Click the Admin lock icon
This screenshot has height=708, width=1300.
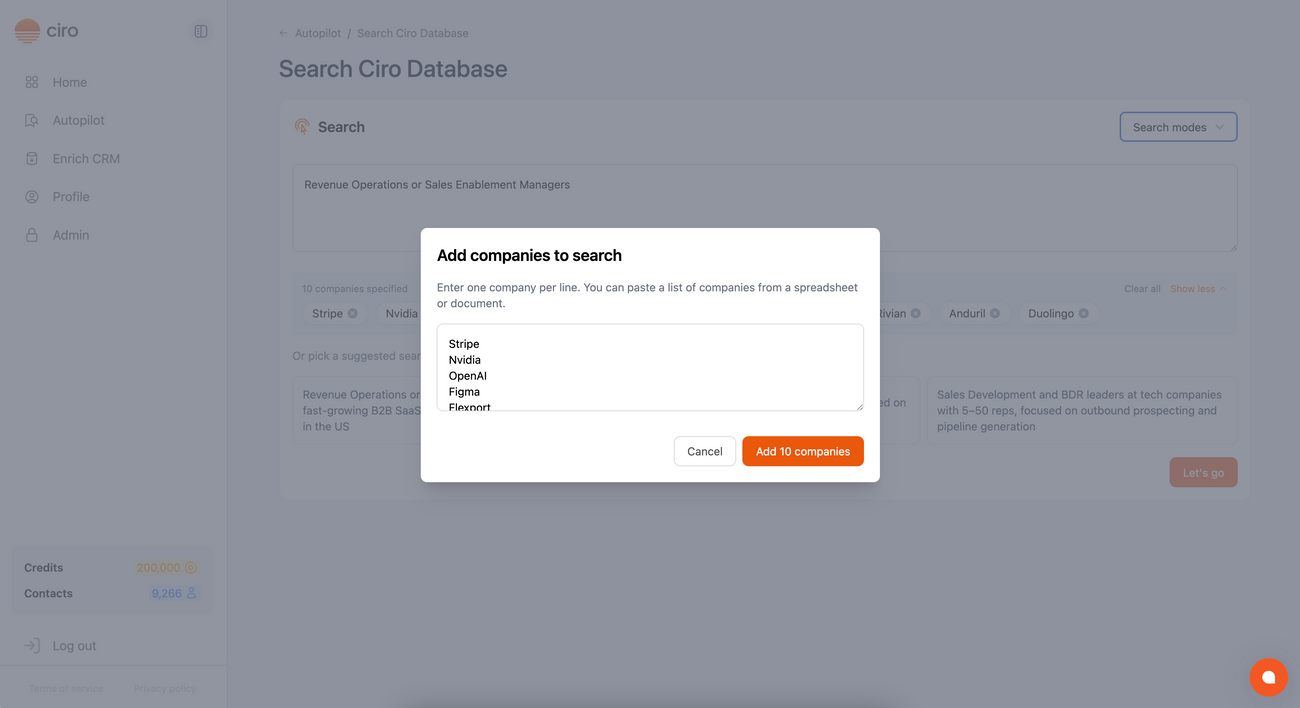[x=32, y=234]
